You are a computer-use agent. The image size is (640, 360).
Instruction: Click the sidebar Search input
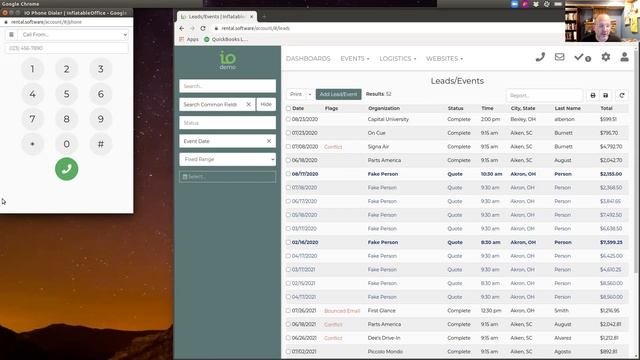(x=227, y=86)
